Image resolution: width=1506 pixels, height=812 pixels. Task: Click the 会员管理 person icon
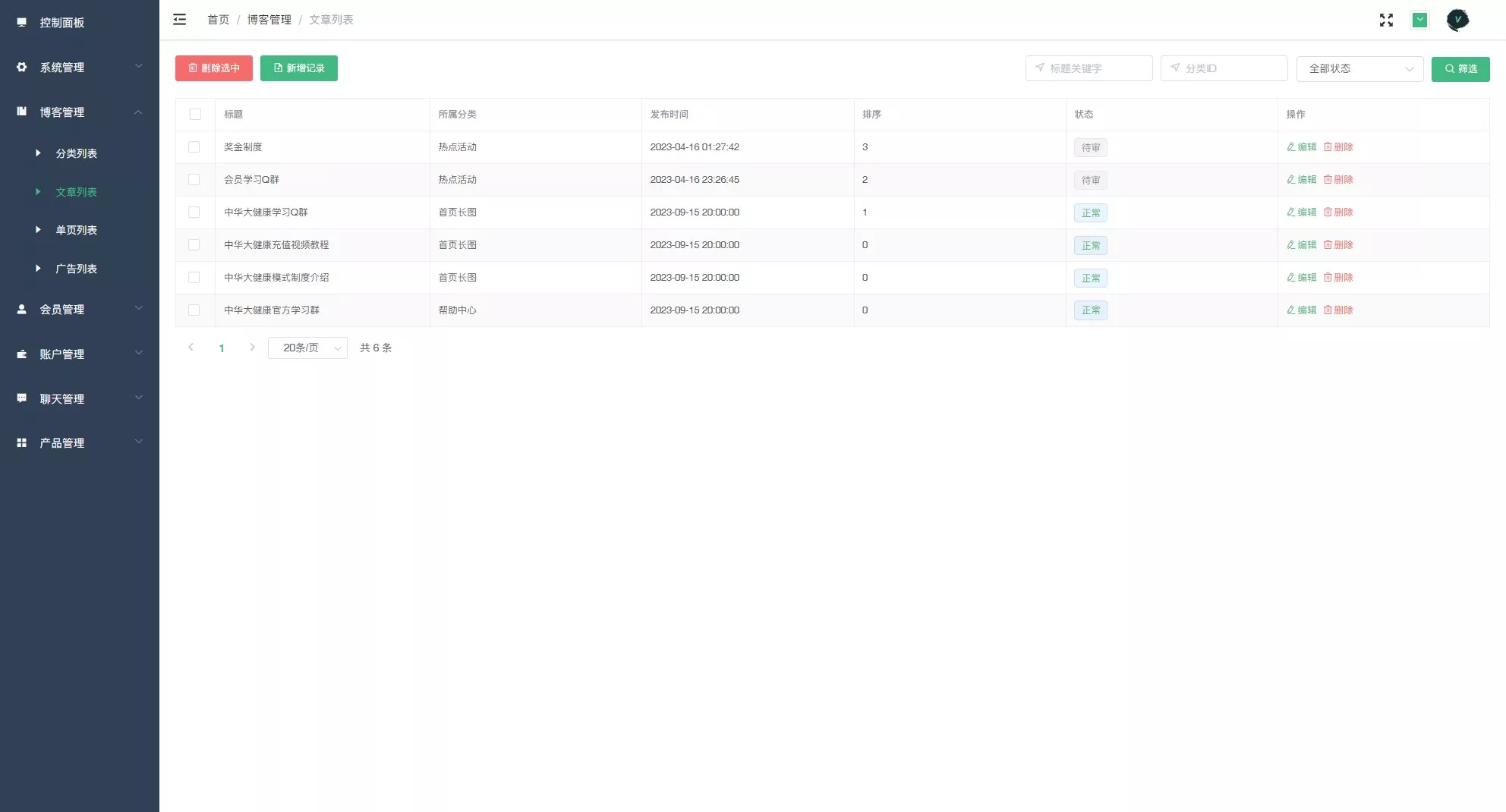click(22, 310)
